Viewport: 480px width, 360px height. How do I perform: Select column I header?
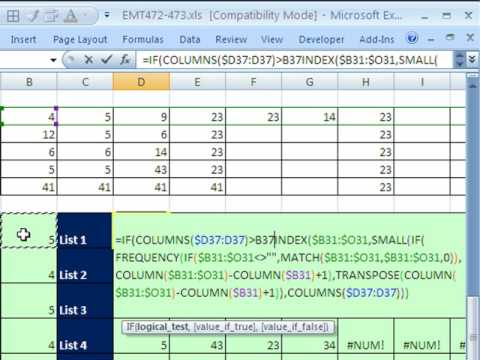pos(422,82)
